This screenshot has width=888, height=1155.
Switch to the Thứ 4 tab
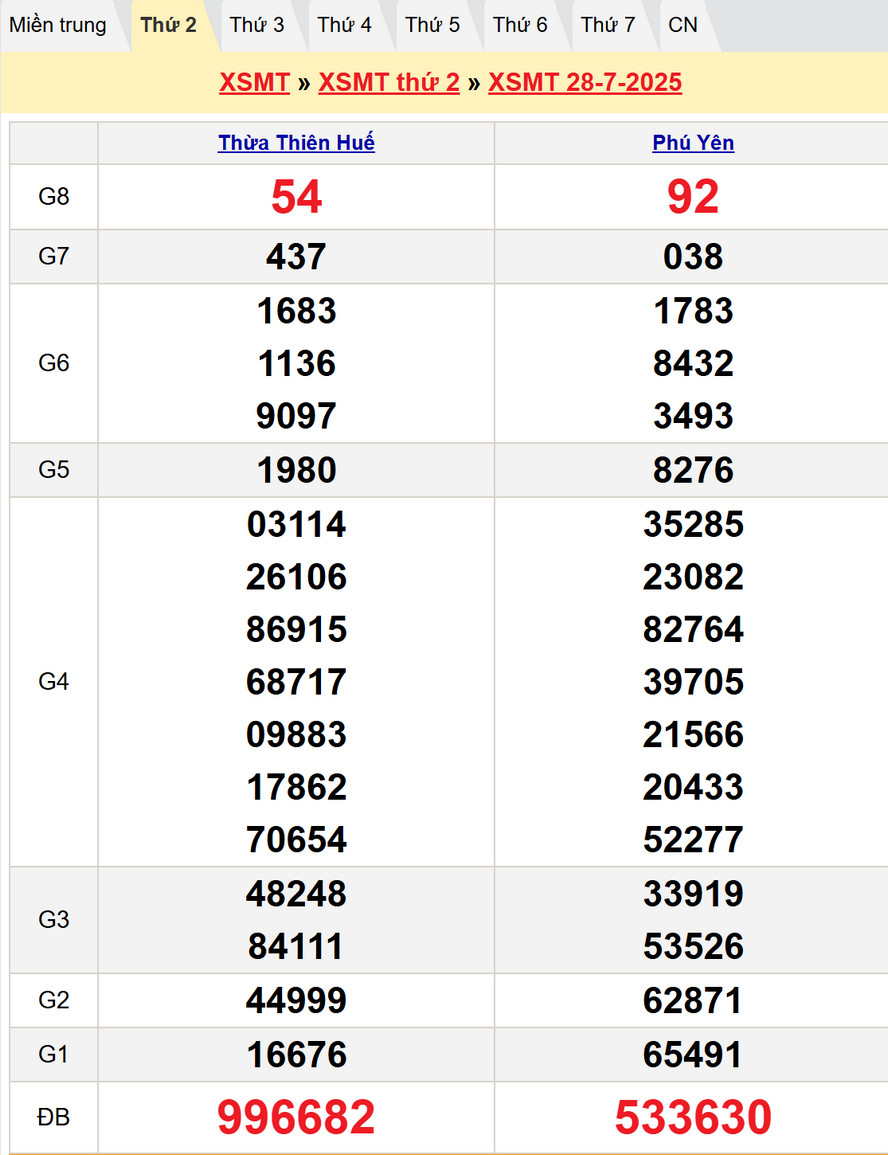pos(345,25)
